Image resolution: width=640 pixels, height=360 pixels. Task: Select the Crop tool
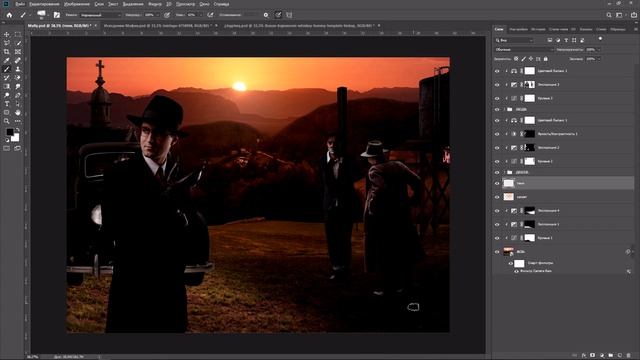7,52
